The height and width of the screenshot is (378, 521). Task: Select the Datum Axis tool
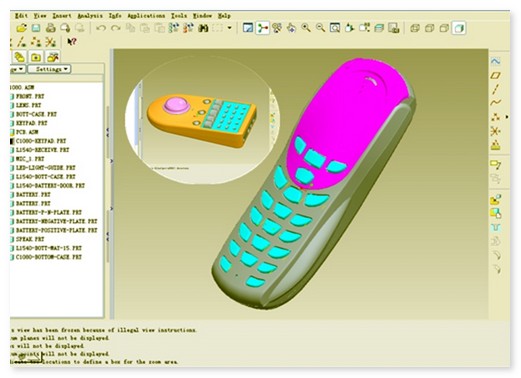coord(495,89)
